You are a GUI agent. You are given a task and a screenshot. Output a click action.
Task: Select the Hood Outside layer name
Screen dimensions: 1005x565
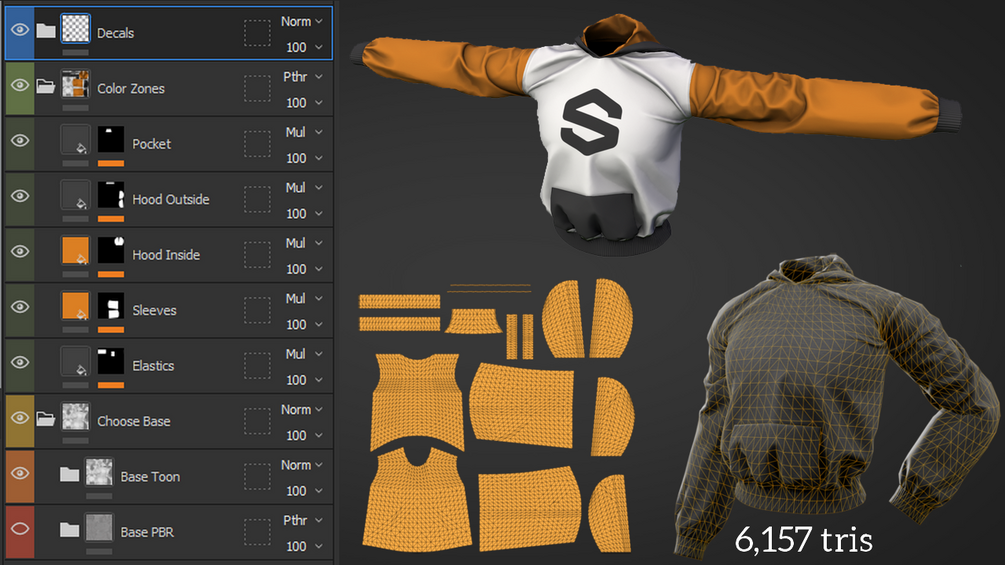pos(170,200)
